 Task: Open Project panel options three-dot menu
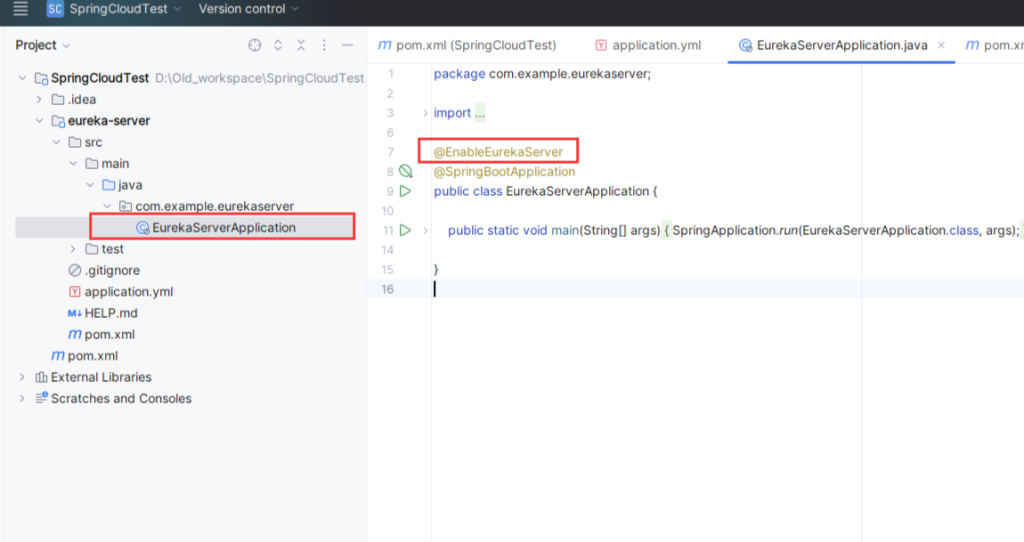(x=324, y=45)
